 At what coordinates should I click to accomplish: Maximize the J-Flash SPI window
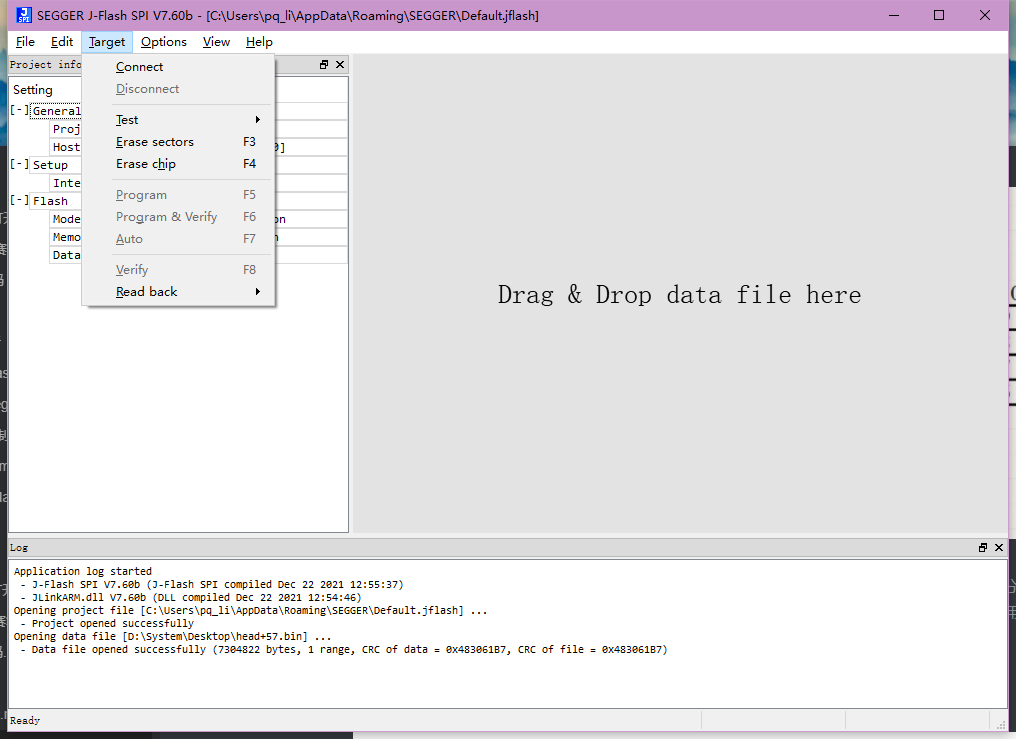939,16
